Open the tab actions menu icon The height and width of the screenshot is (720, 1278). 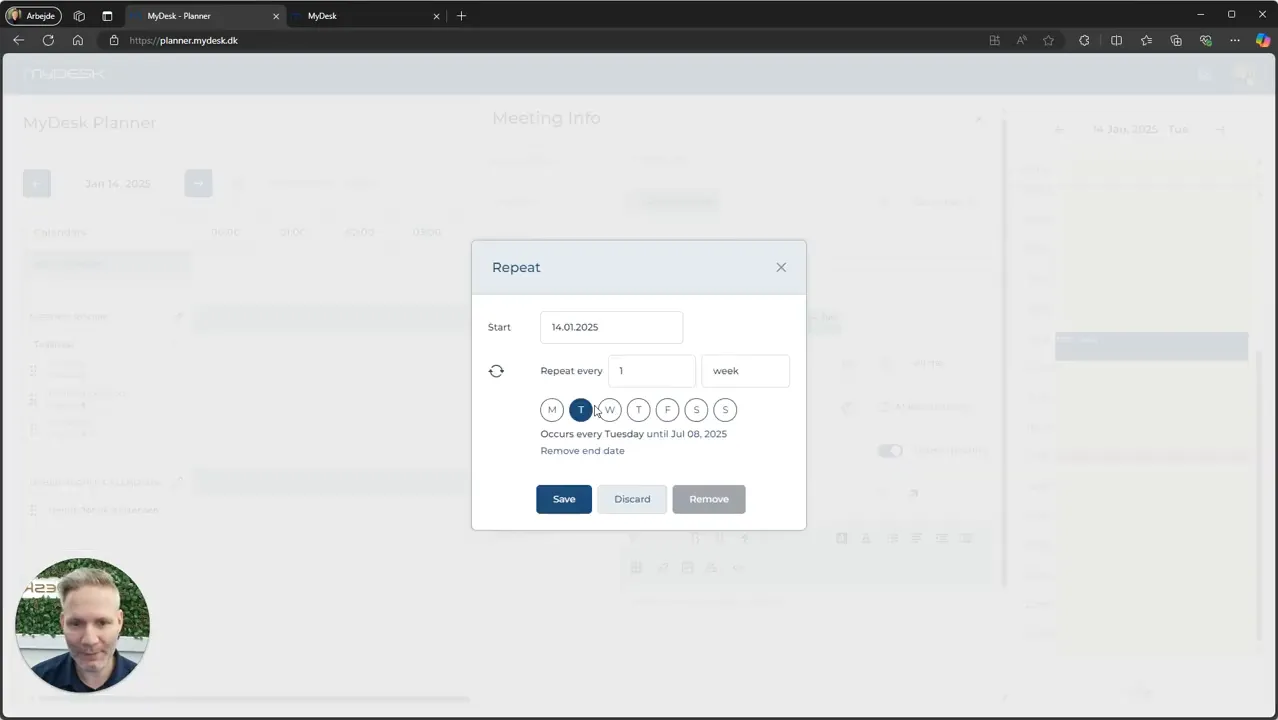tap(107, 16)
